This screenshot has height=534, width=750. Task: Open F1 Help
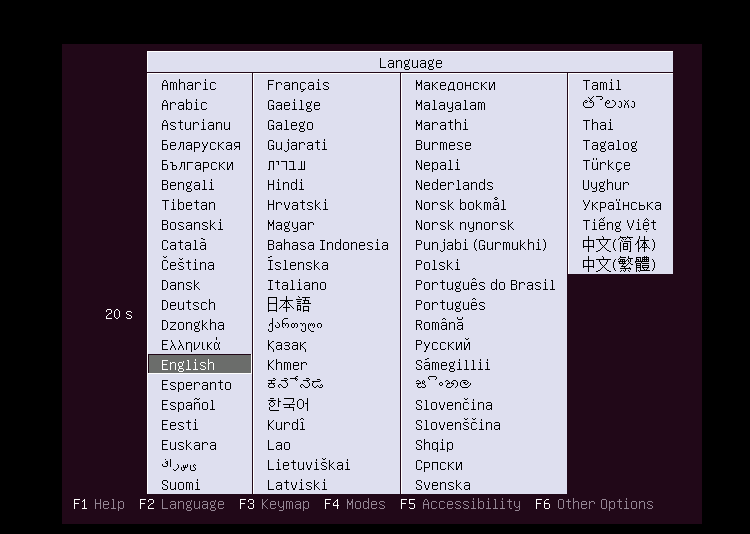(x=99, y=504)
